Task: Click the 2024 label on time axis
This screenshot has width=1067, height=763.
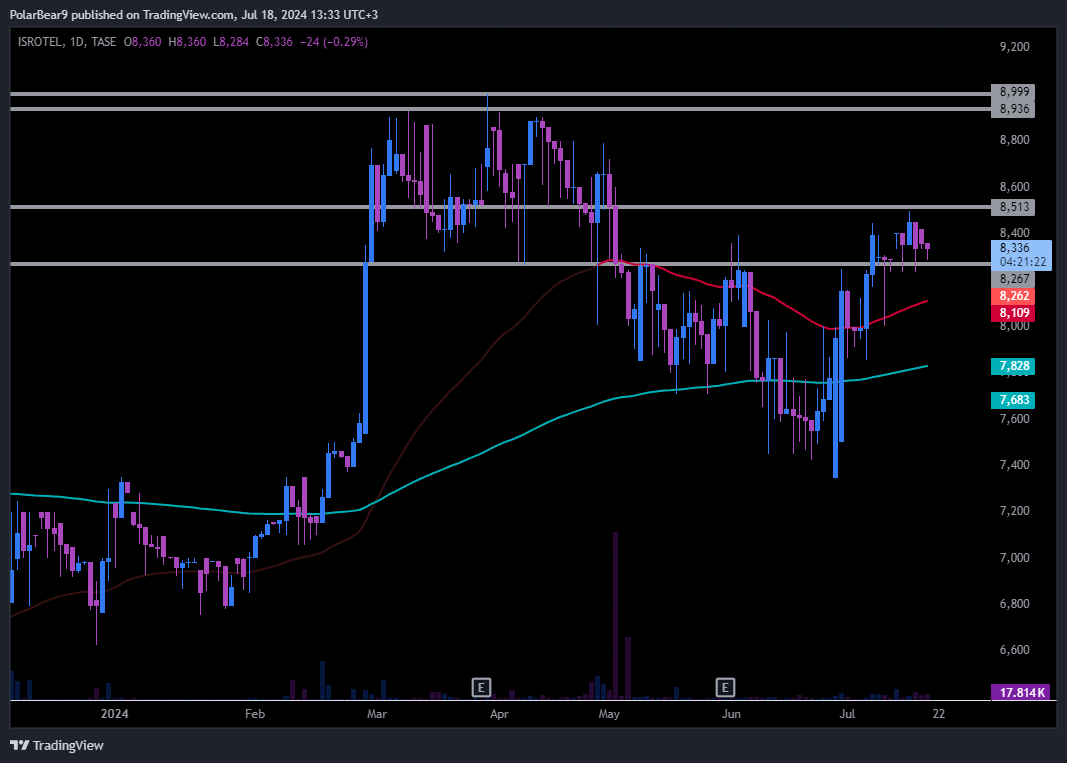Action: (114, 714)
